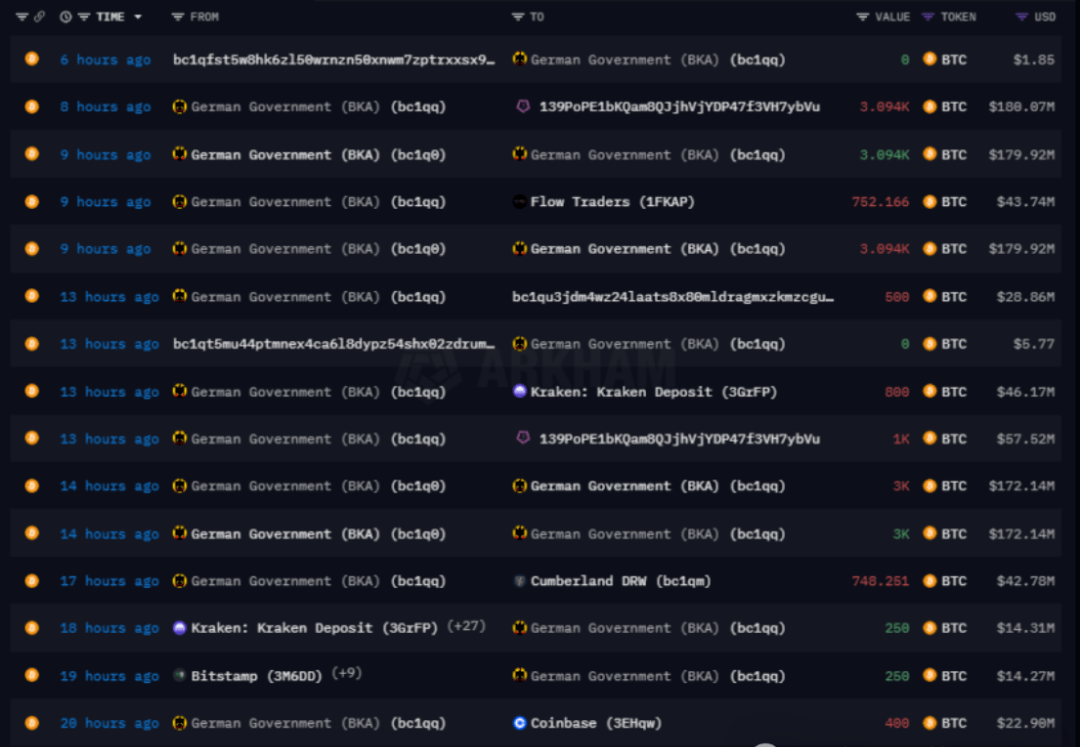The image size is (1080, 747).
Task: Open recipient address bc1qu3jdm4wz24laats8x80…
Action: coord(673,297)
